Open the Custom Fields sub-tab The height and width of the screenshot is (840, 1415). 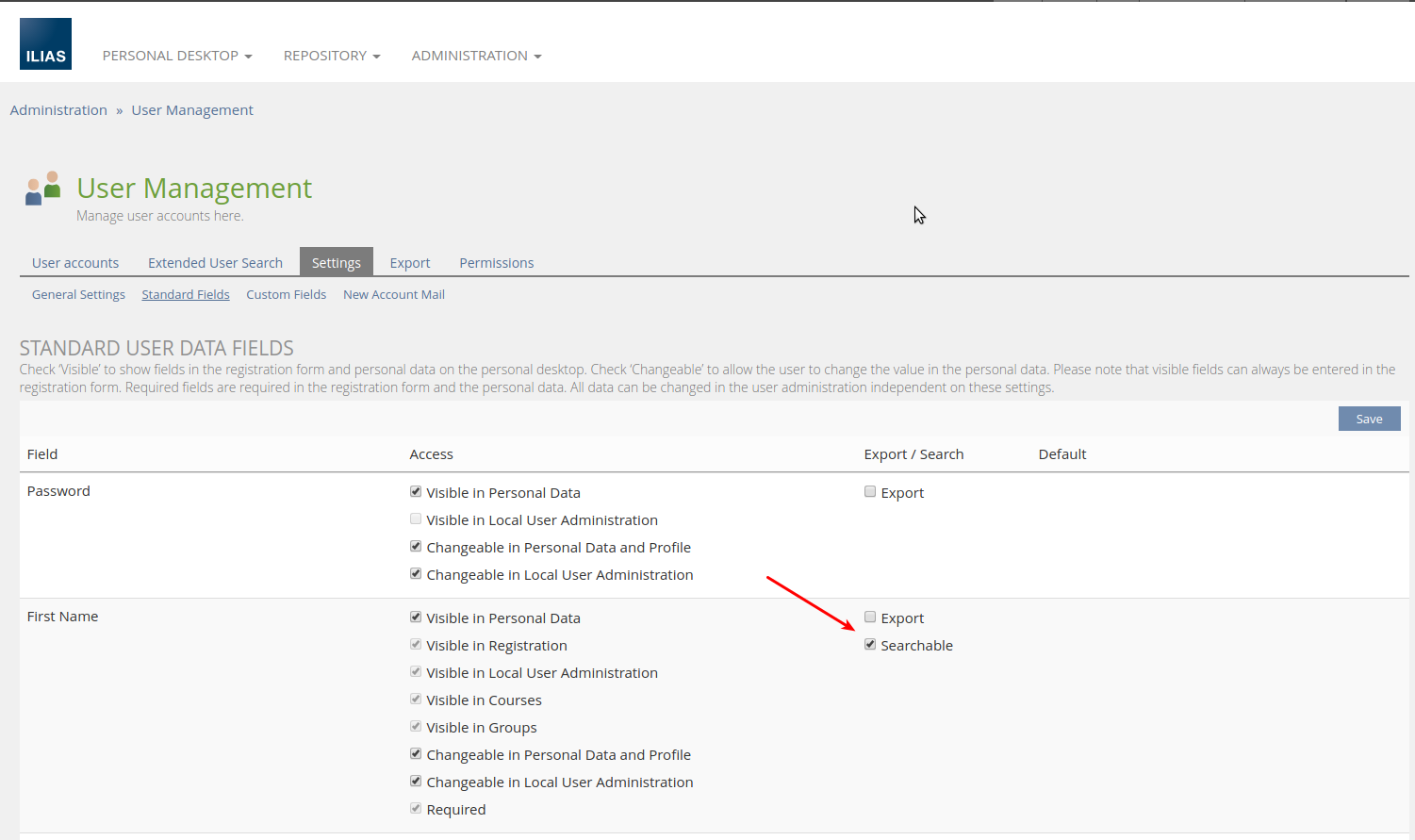(x=286, y=294)
